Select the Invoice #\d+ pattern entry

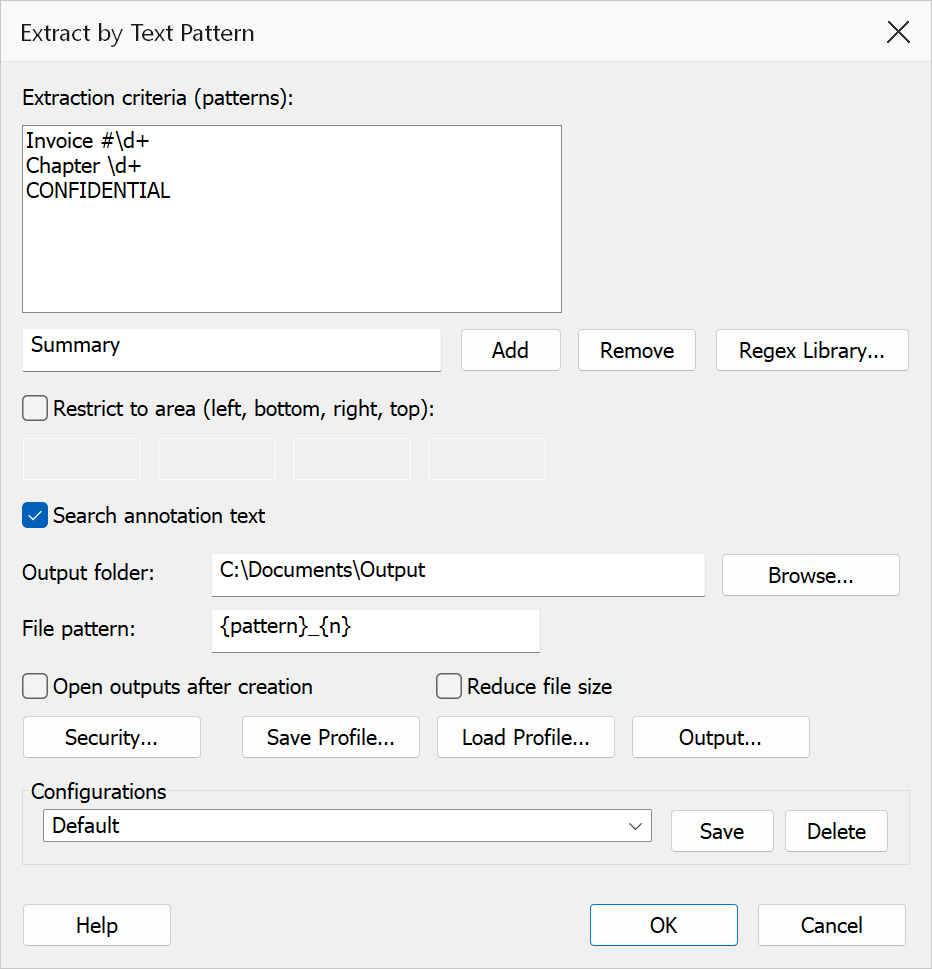(x=88, y=141)
